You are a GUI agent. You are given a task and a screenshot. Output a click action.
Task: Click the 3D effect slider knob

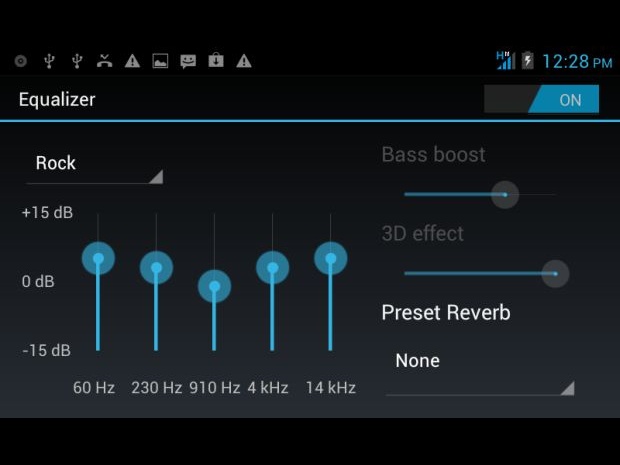pos(555,273)
